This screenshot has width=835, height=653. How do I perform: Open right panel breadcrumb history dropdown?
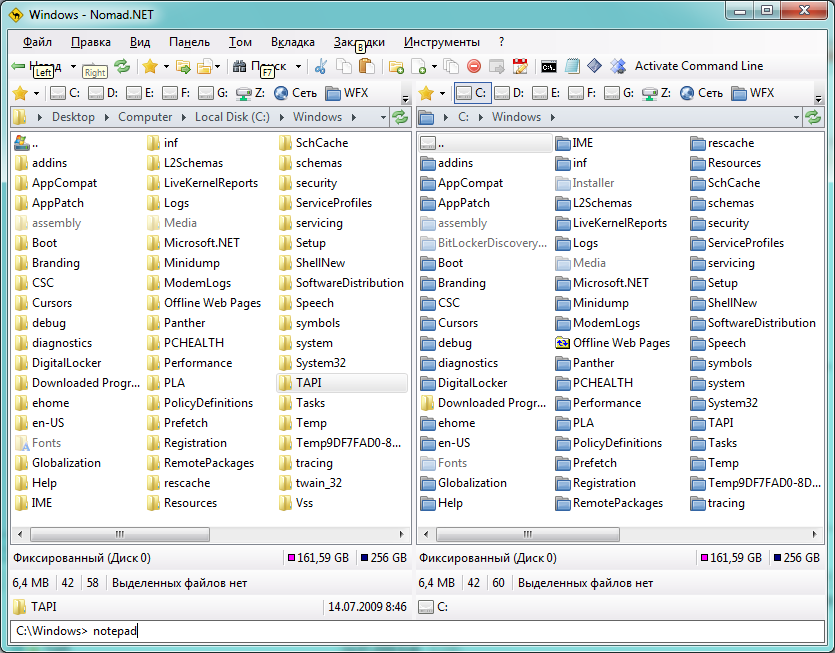[x=796, y=117]
